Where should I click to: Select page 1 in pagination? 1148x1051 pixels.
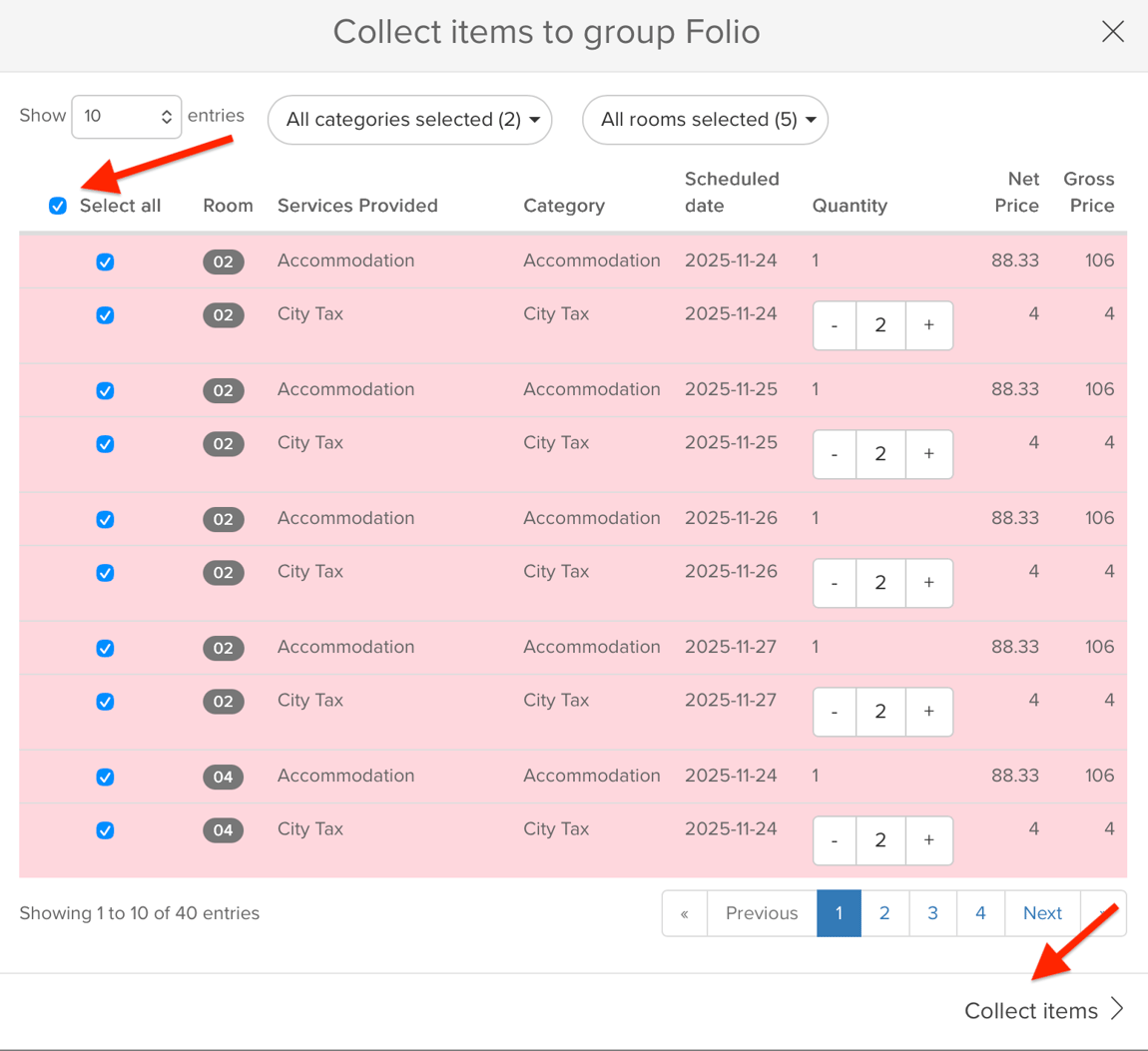click(x=839, y=913)
